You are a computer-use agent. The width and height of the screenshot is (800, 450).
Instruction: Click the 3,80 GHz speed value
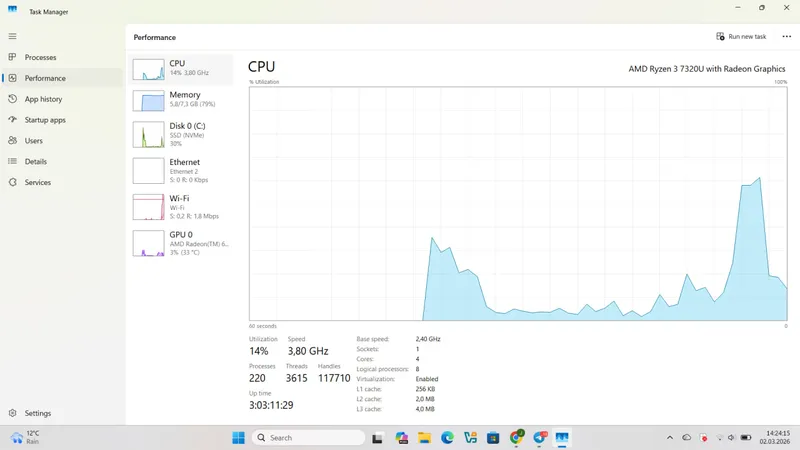point(308,351)
